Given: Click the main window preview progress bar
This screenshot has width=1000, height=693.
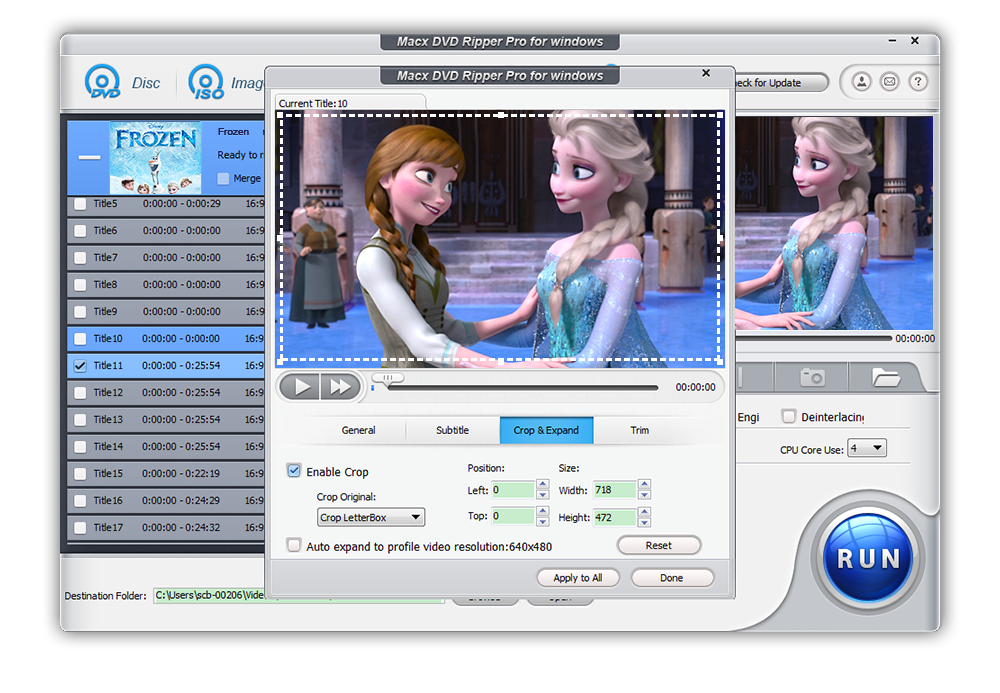Looking at the screenshot, I should pos(813,339).
